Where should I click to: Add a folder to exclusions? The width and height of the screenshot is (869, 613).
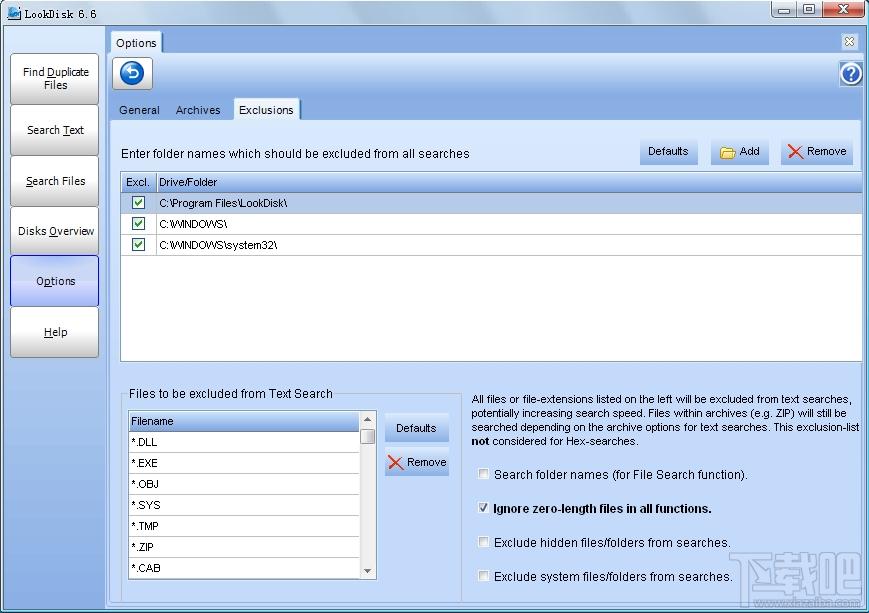point(739,151)
